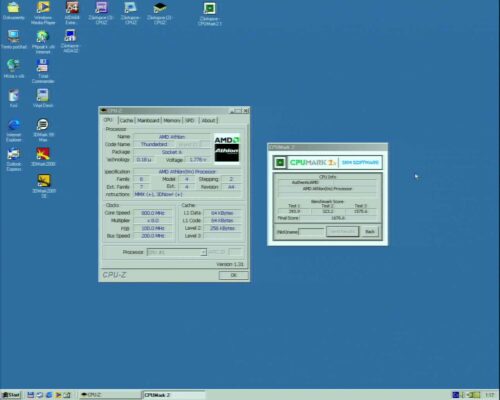Click the system tray clock
The height and width of the screenshot is (400, 500).
(489, 395)
